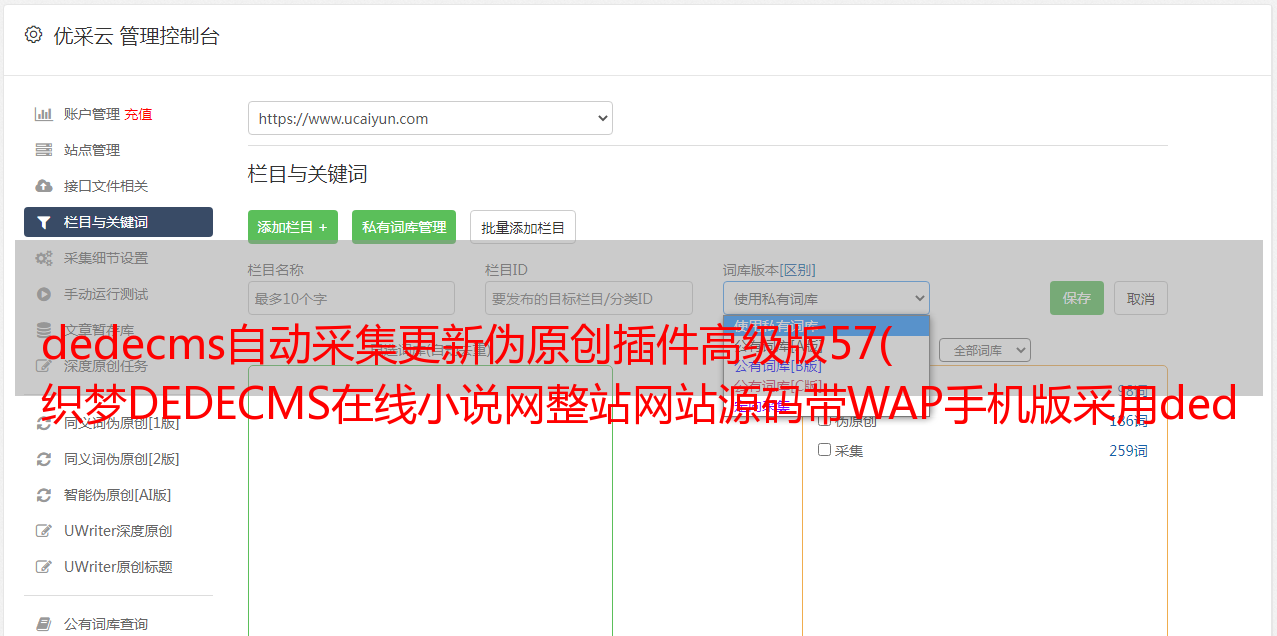Click the 私有词库管理 button

click(x=404, y=227)
